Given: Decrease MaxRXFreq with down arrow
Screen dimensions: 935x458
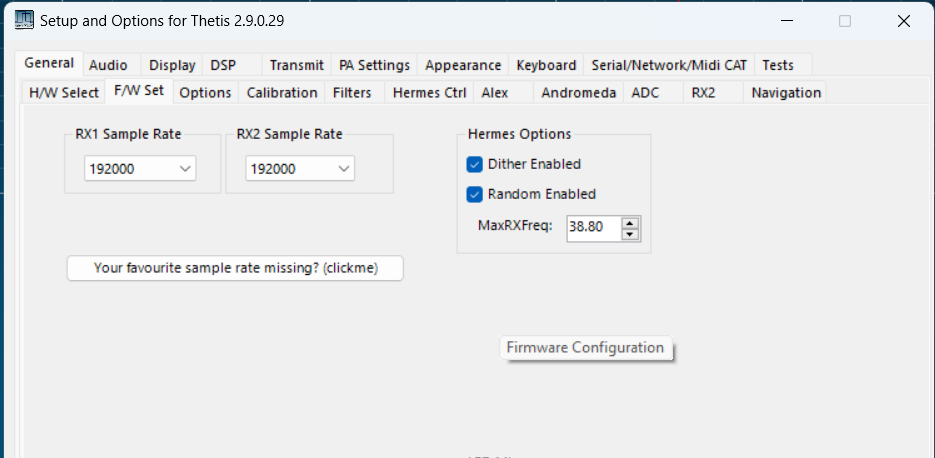Looking at the screenshot, I should (x=630, y=234).
